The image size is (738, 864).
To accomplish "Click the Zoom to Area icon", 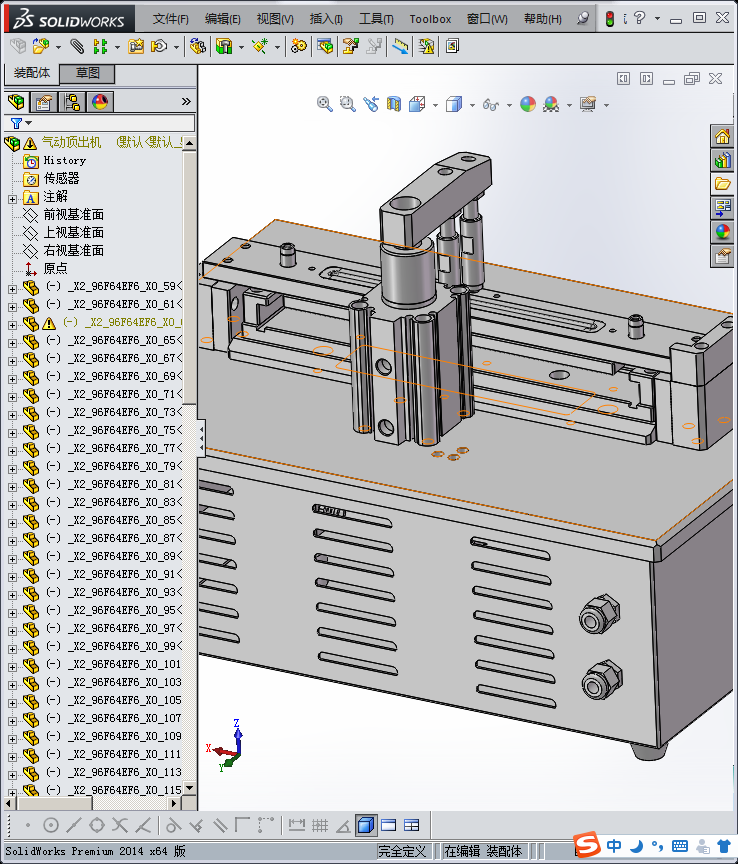I will coord(347,104).
